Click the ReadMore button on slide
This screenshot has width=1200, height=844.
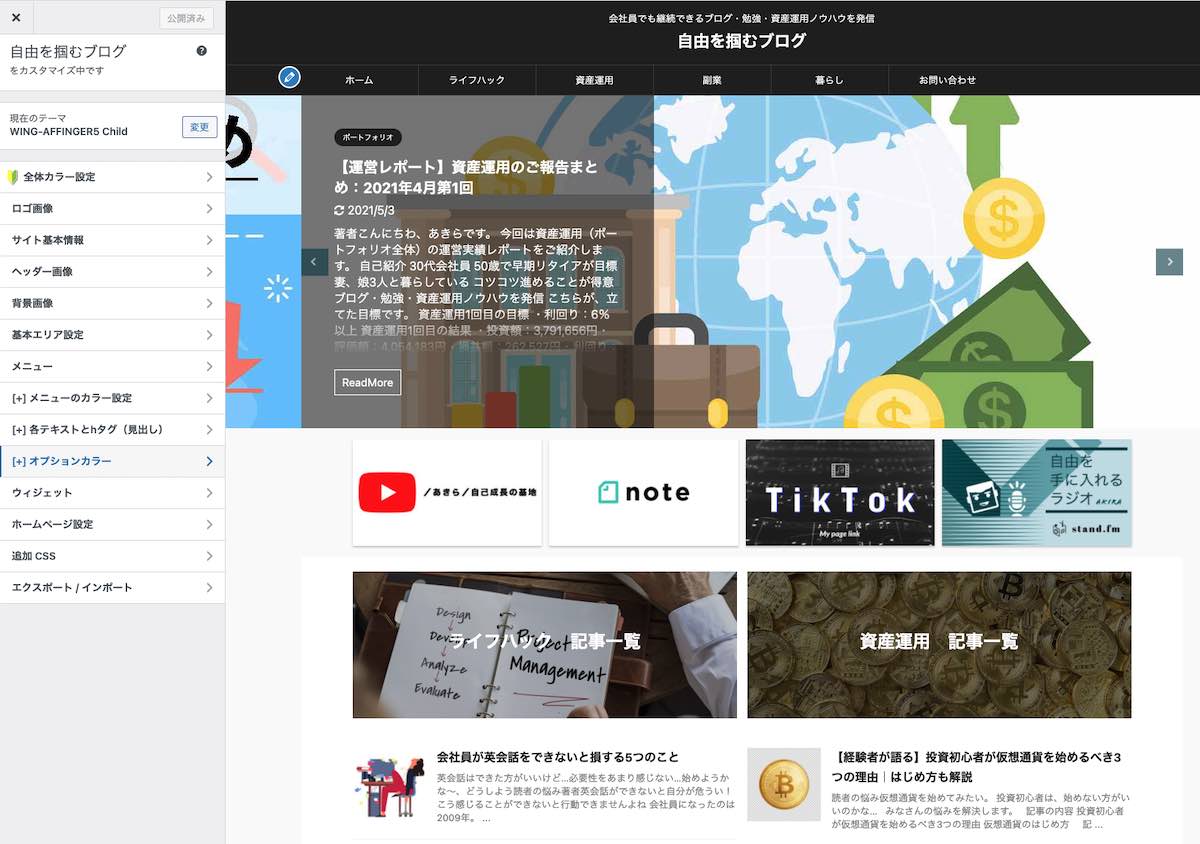(367, 382)
